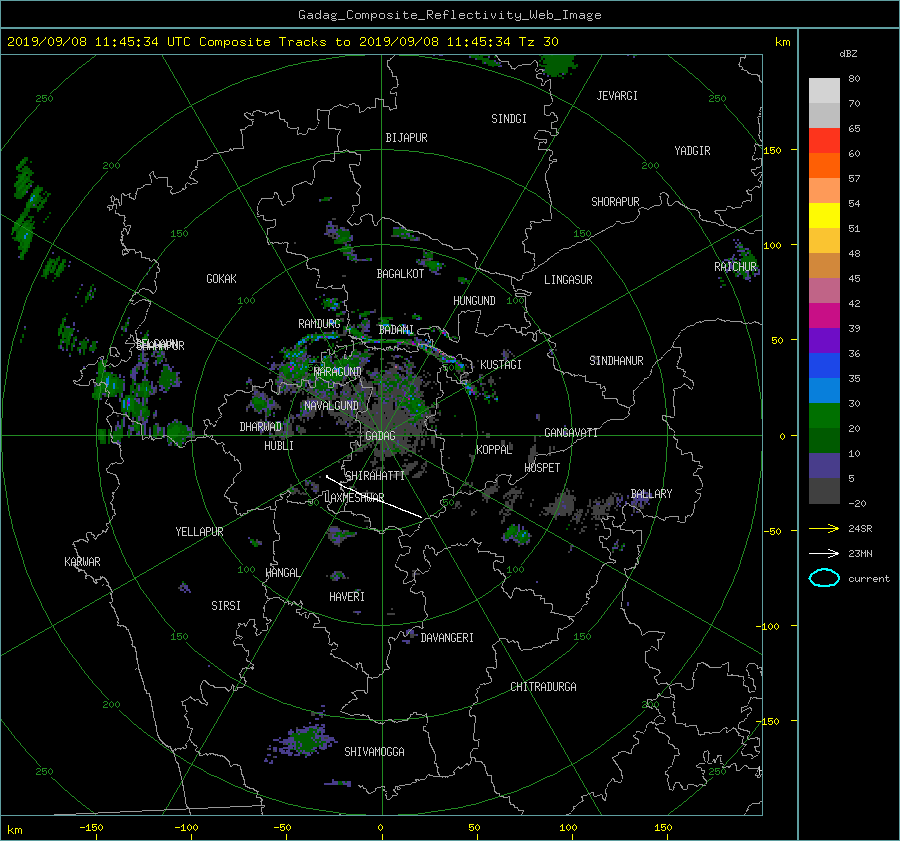
Task: Select the LAXMESHWAR label
Action: pos(354,498)
